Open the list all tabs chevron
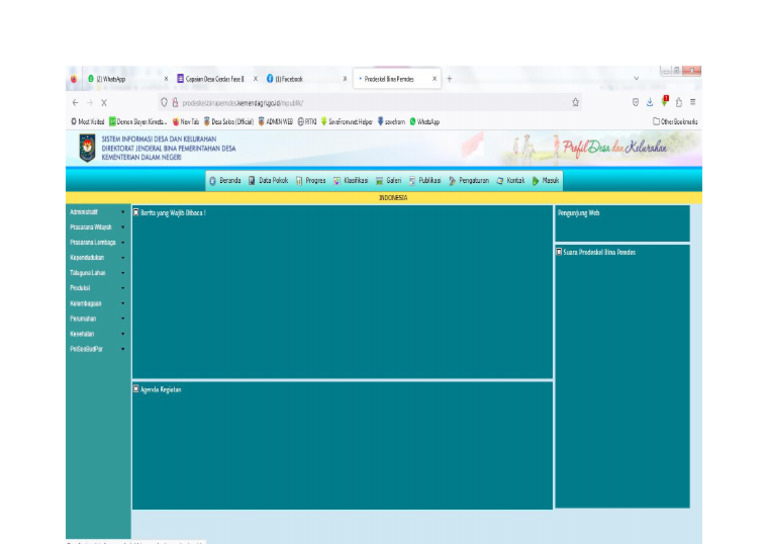Image resolution: width=768 pixels, height=544 pixels. (636, 78)
